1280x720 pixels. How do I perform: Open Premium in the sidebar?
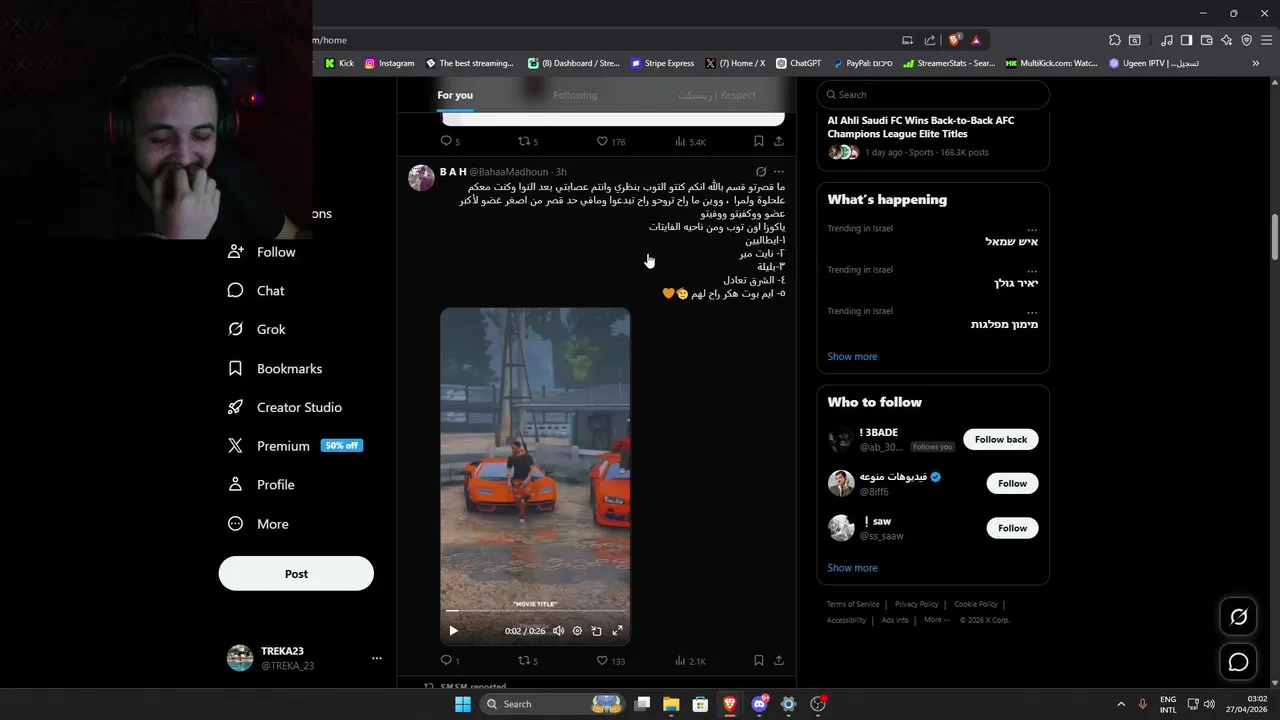[295, 446]
